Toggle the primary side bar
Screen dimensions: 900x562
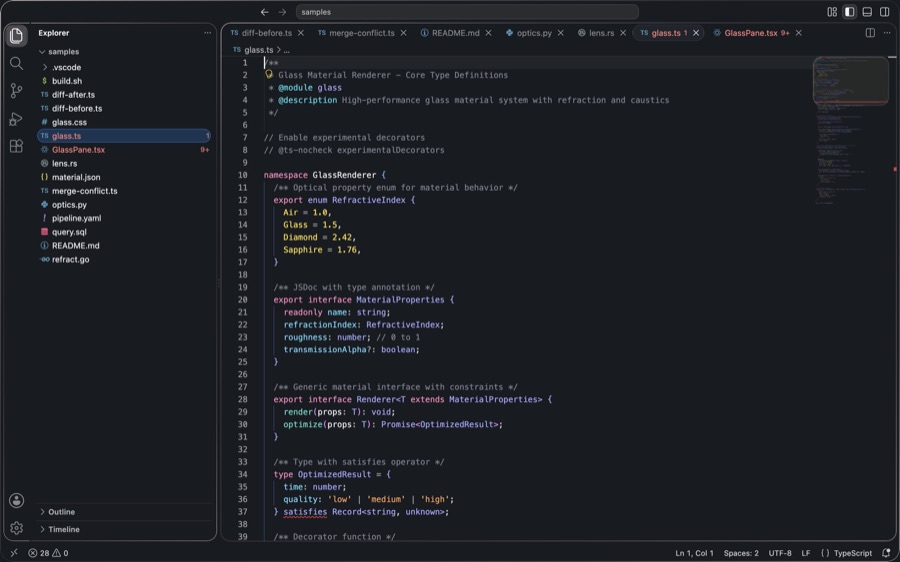click(849, 12)
